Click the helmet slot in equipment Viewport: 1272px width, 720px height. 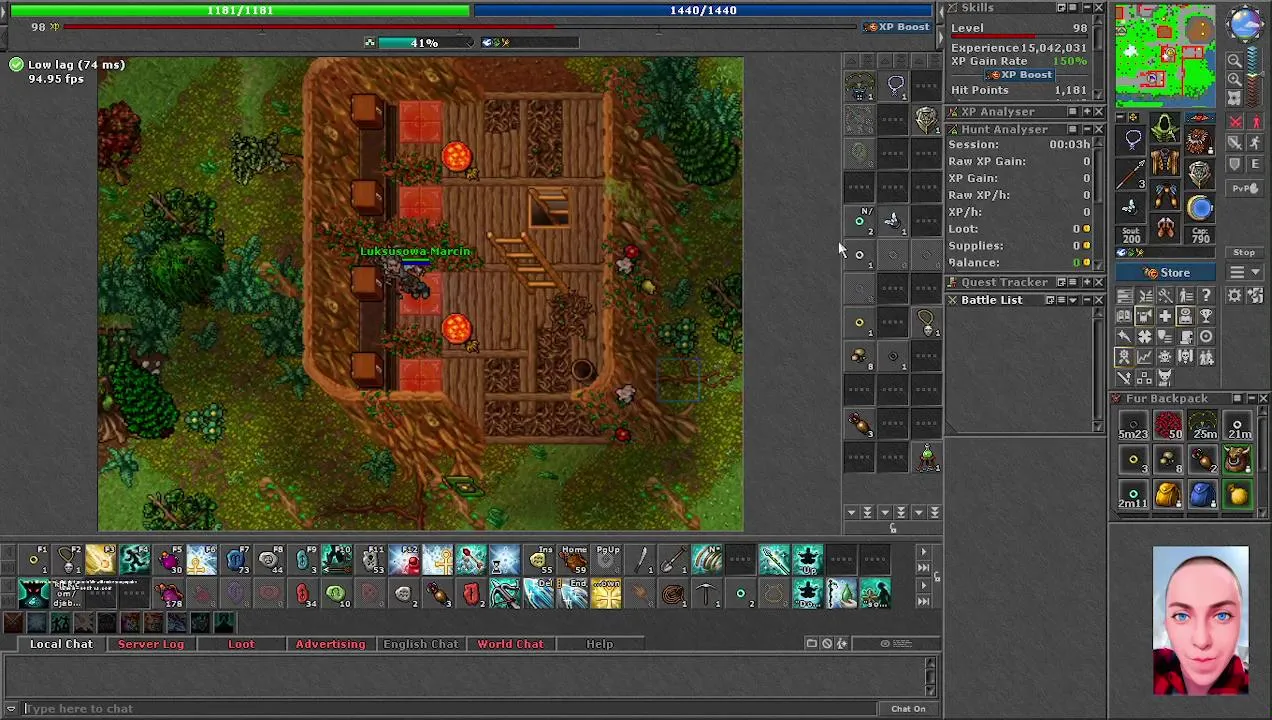(1166, 128)
